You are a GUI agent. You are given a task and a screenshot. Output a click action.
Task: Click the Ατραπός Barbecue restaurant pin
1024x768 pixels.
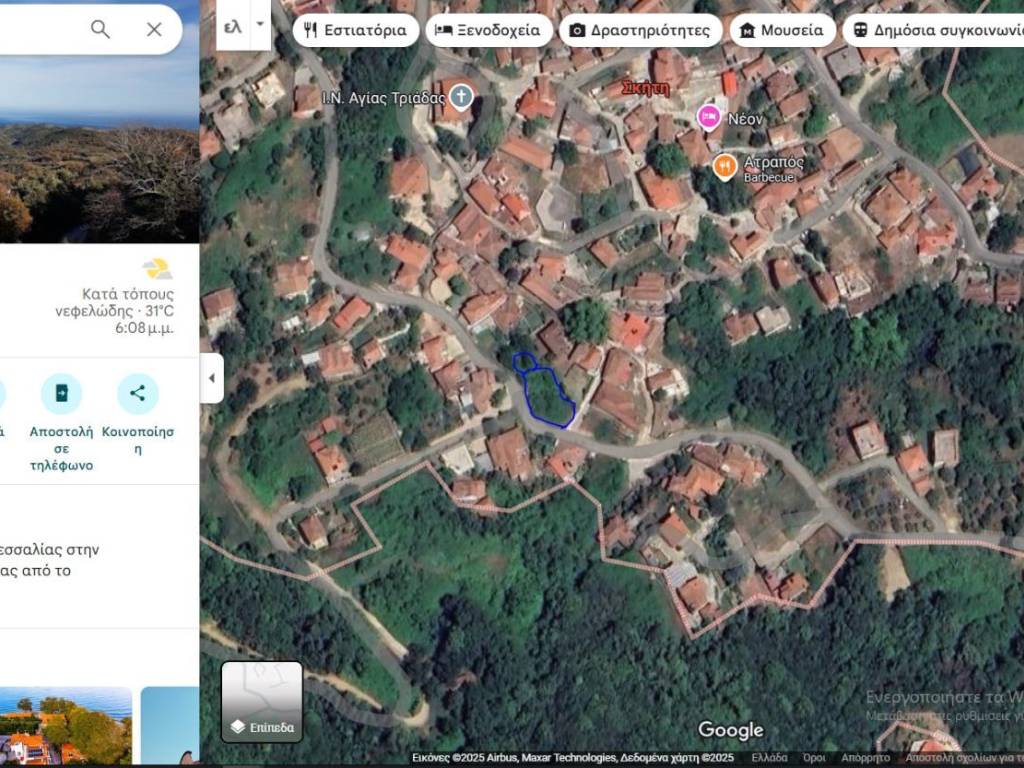(725, 166)
